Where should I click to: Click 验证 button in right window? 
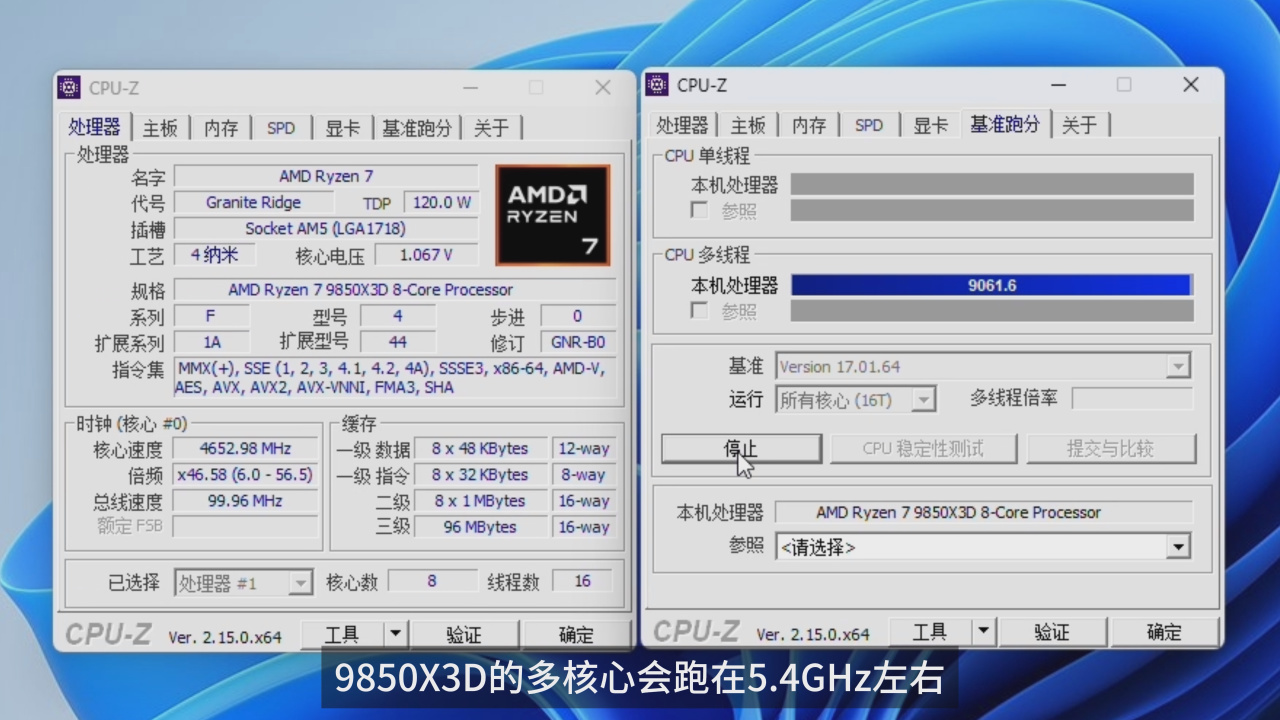pyautogui.click(x=1052, y=632)
